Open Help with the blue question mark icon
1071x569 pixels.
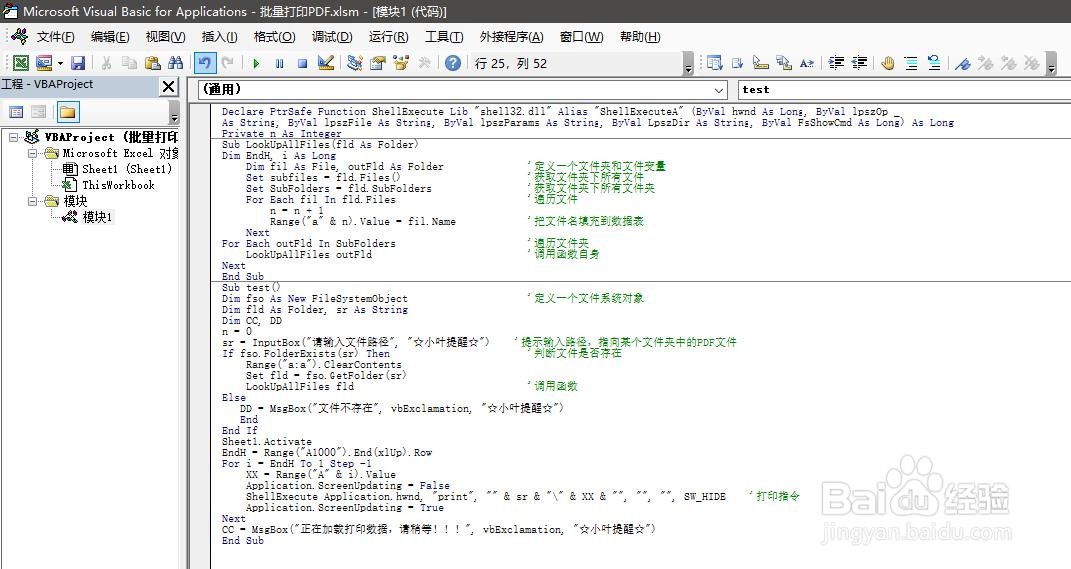coord(453,63)
